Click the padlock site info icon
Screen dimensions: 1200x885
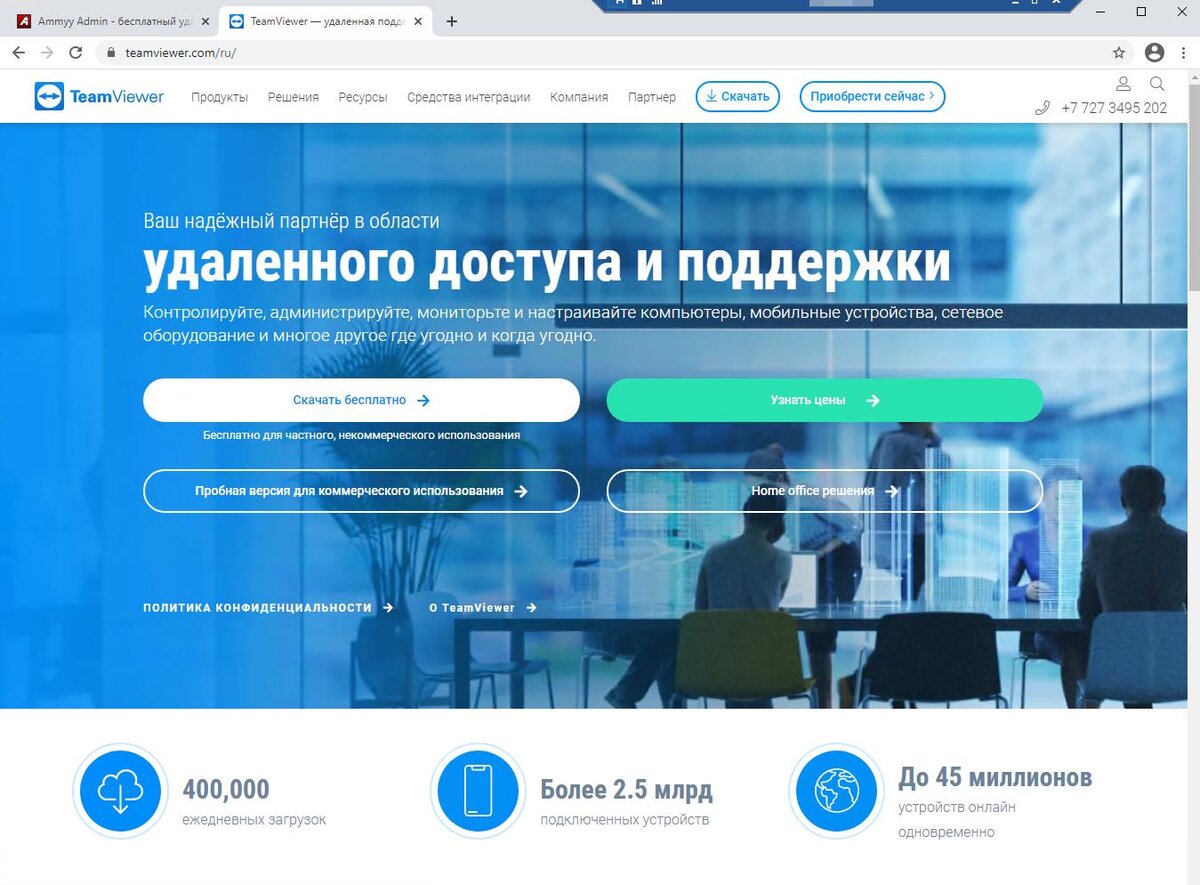111,52
